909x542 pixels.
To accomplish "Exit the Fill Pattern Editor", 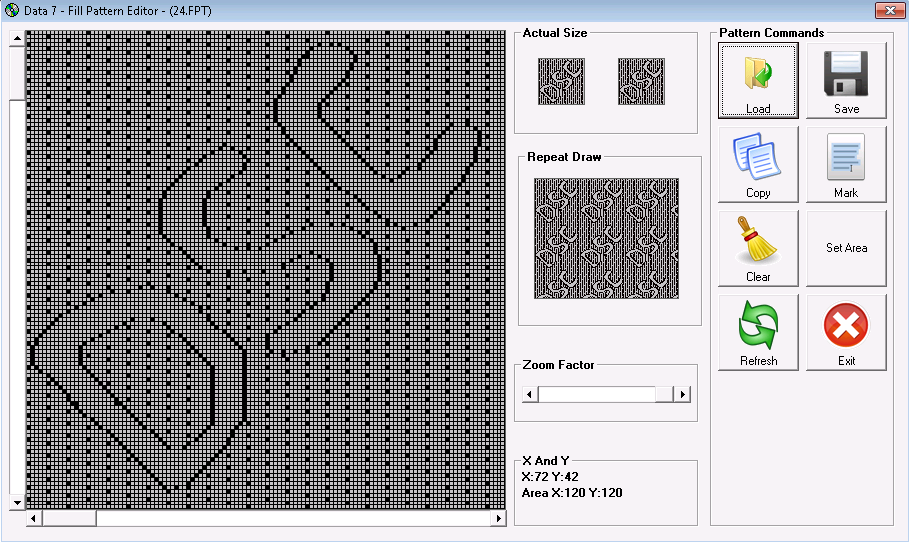I will (x=846, y=333).
